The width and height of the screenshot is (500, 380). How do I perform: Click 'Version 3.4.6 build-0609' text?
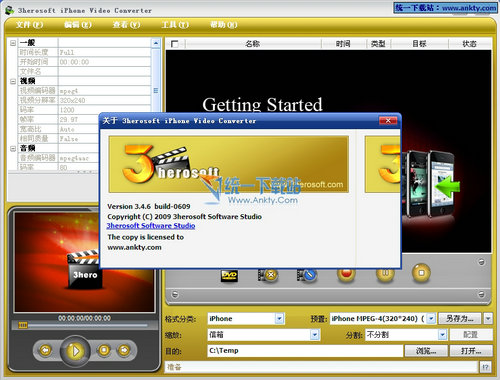[x=149, y=206]
